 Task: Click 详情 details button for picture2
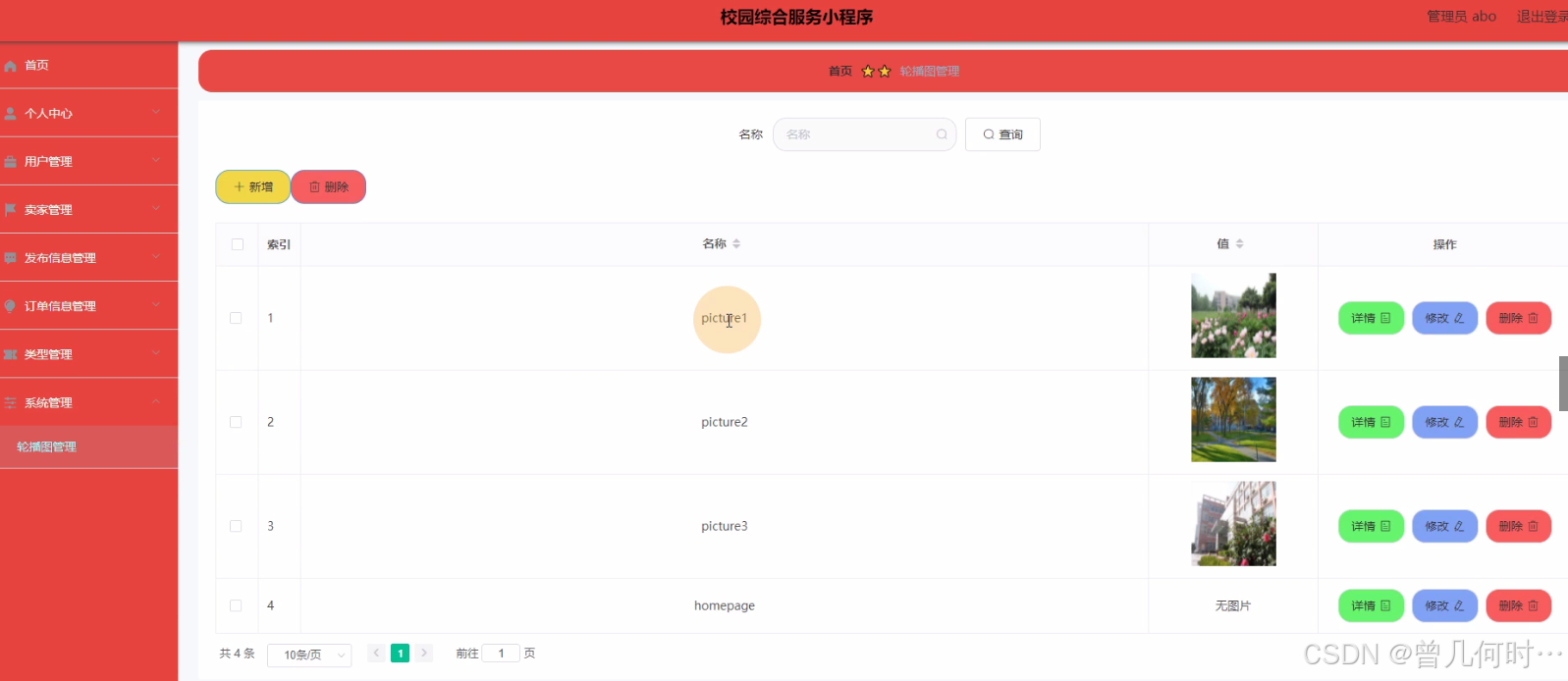1371,422
